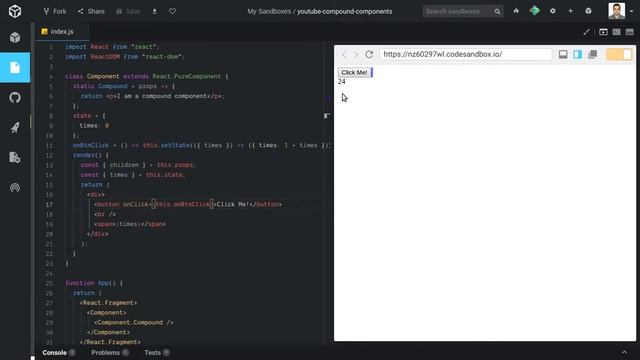Go to My Sandboxes link
The width and height of the screenshot is (640, 360).
click(x=269, y=11)
